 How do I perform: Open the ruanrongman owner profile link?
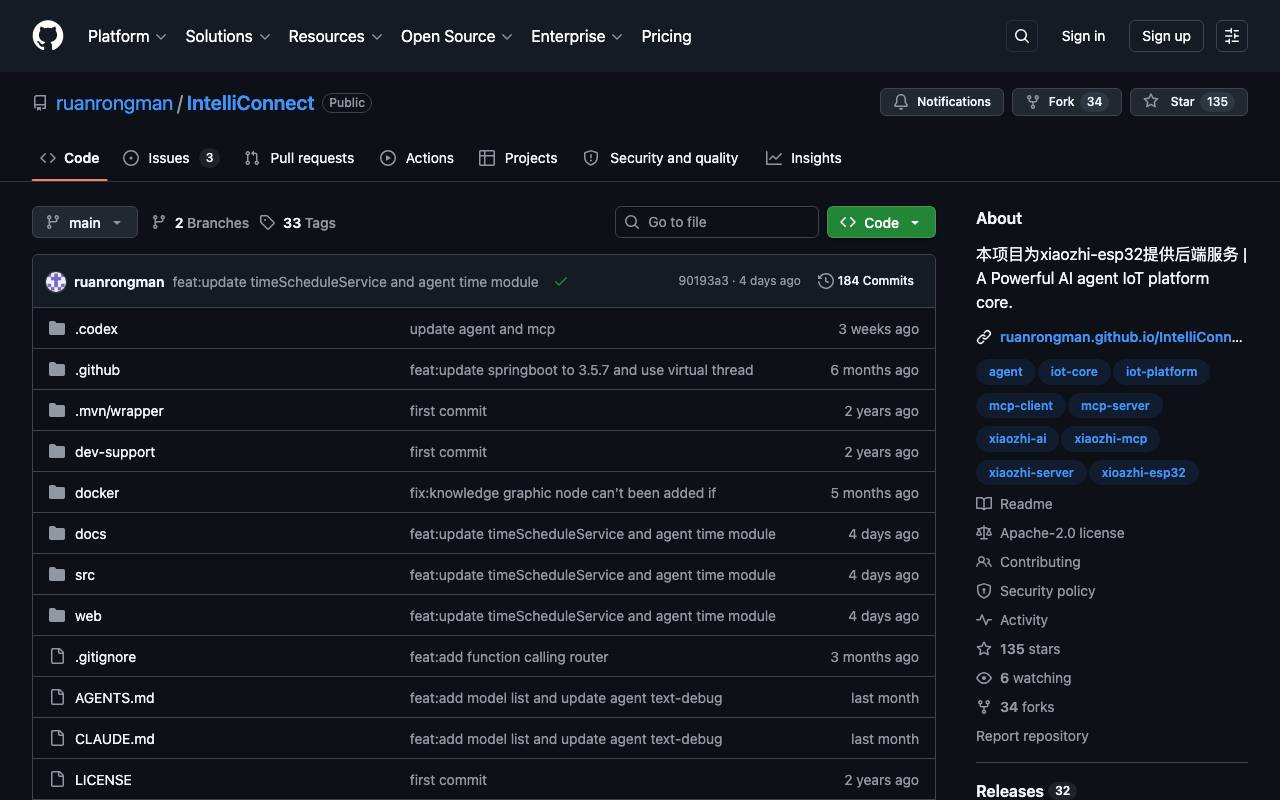tap(114, 103)
